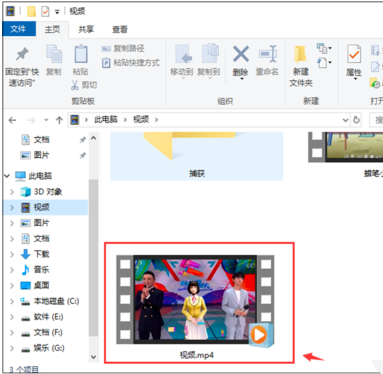Open pinned 文档 in Quick access
Image resolution: width=383 pixels, height=374 pixels.
click(x=41, y=139)
